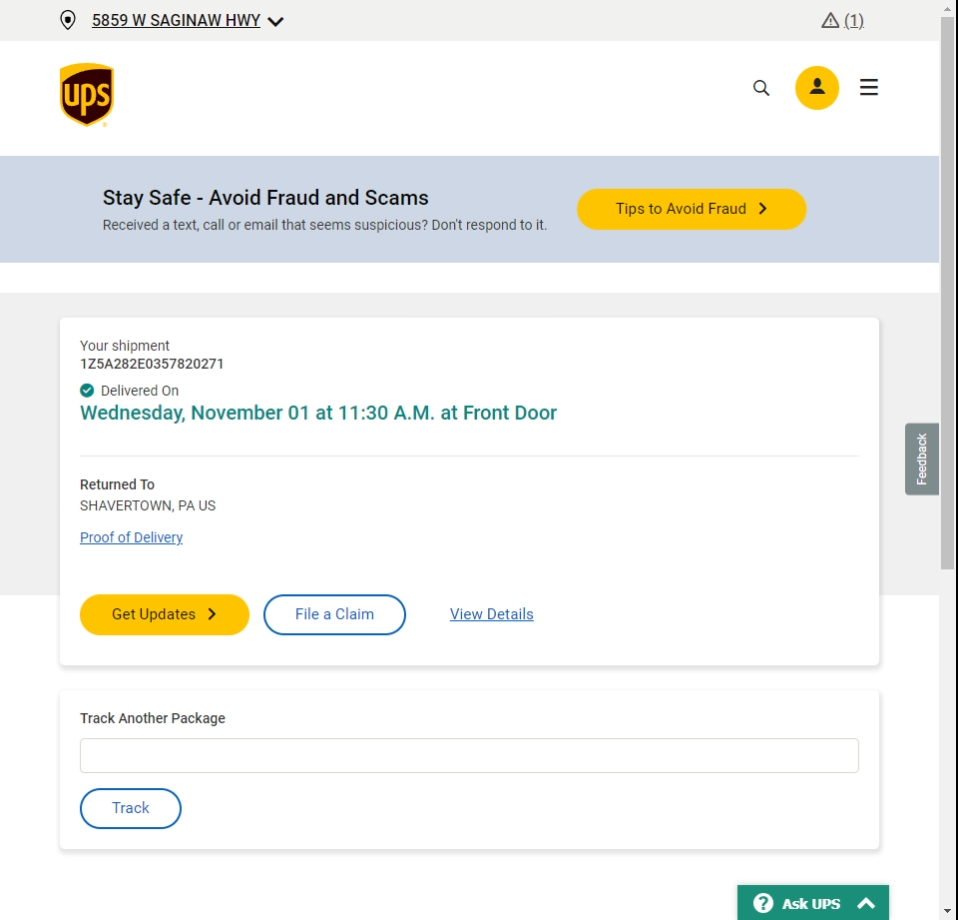Expand the 5859 W Saginaw Hwy location dropdown
The image size is (958, 920).
pyautogui.click(x=276, y=21)
